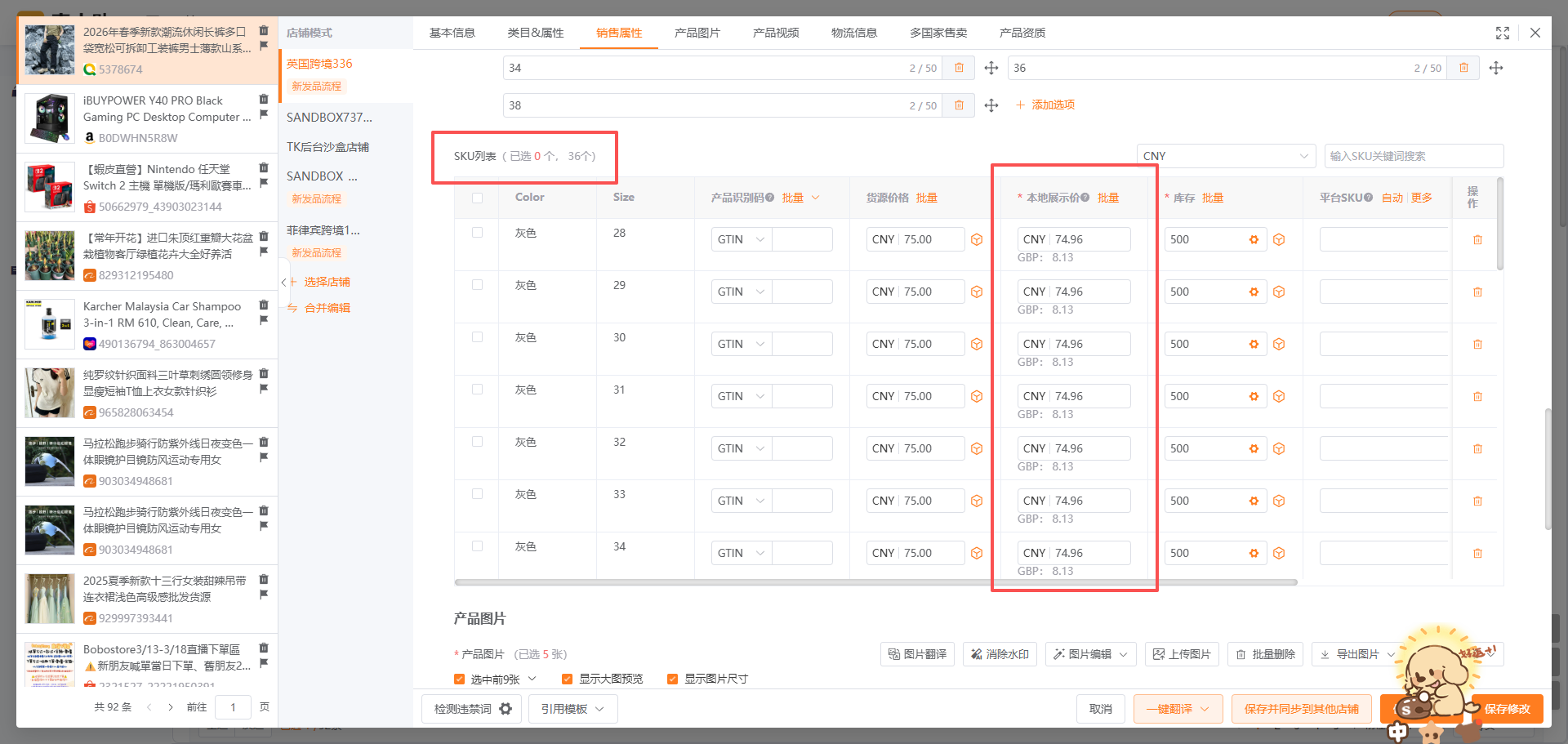Check the SKU row for size 29
The width and height of the screenshot is (1568, 744).
coord(477,285)
